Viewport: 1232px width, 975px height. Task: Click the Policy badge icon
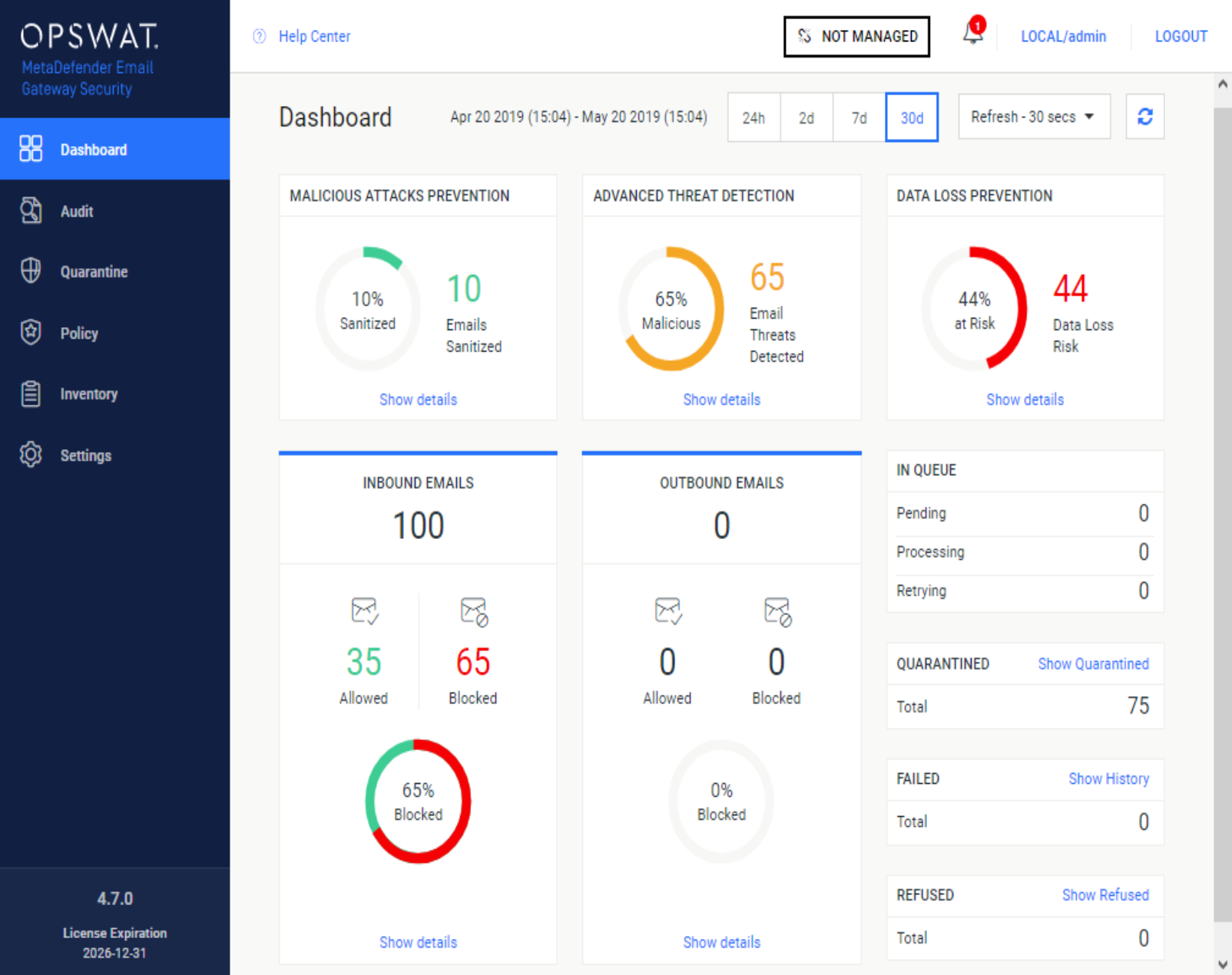point(31,332)
